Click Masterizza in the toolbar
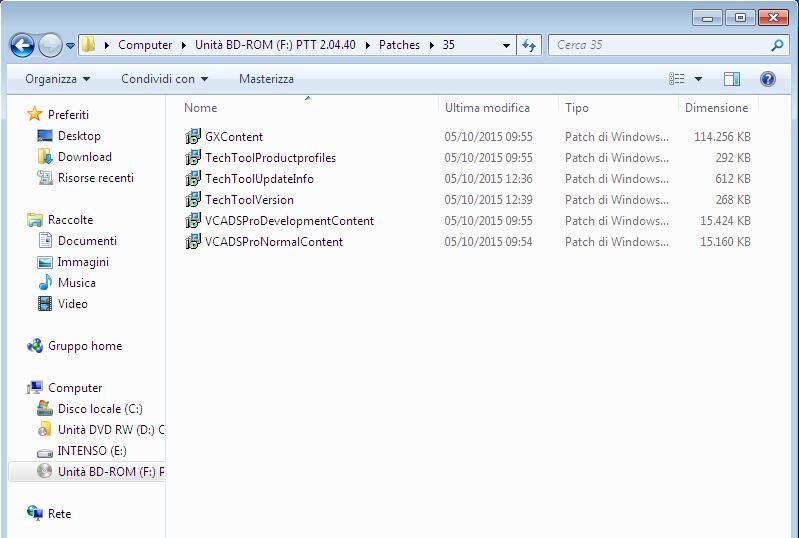The width and height of the screenshot is (799, 538). point(266,79)
